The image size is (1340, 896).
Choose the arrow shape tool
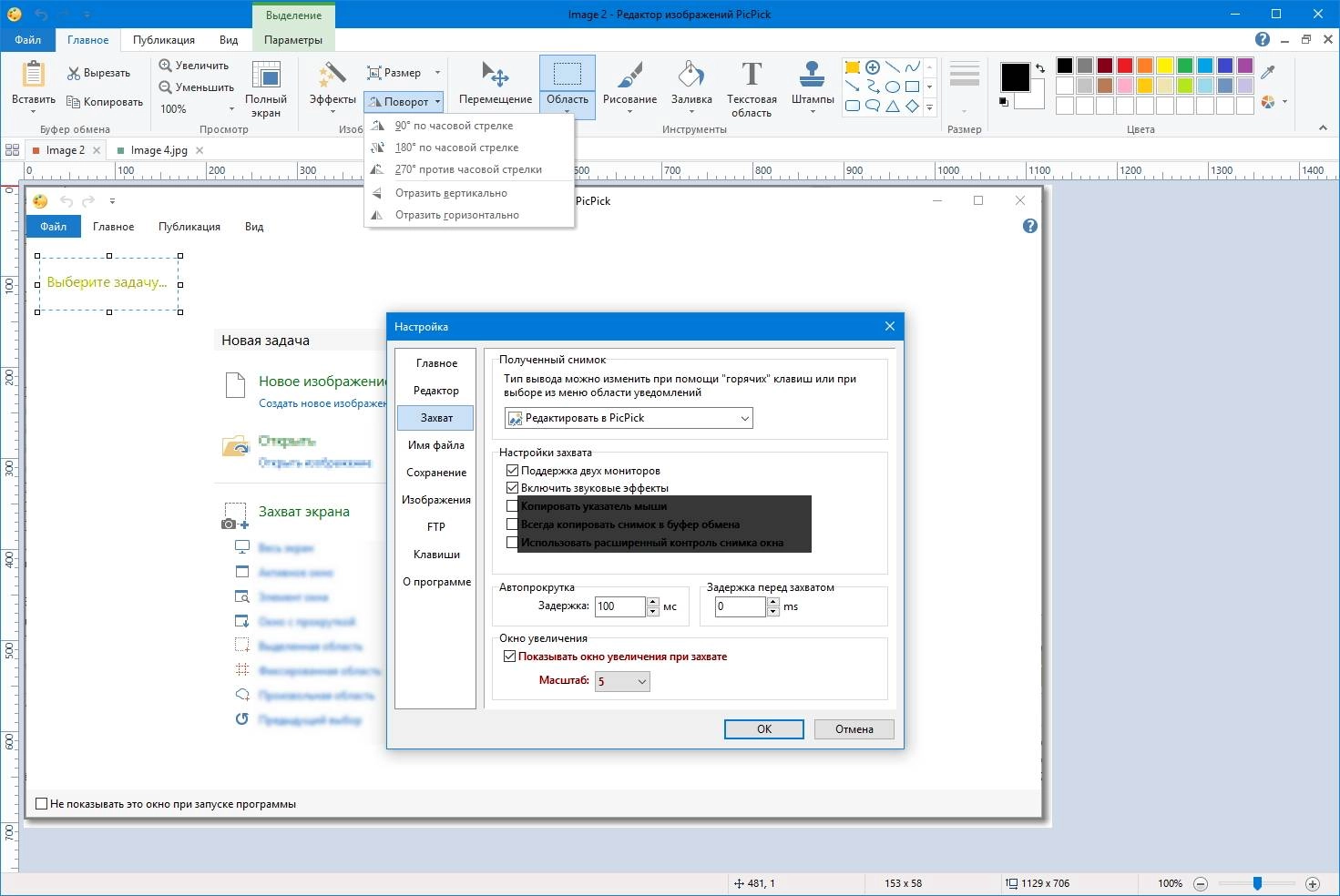tap(853, 87)
